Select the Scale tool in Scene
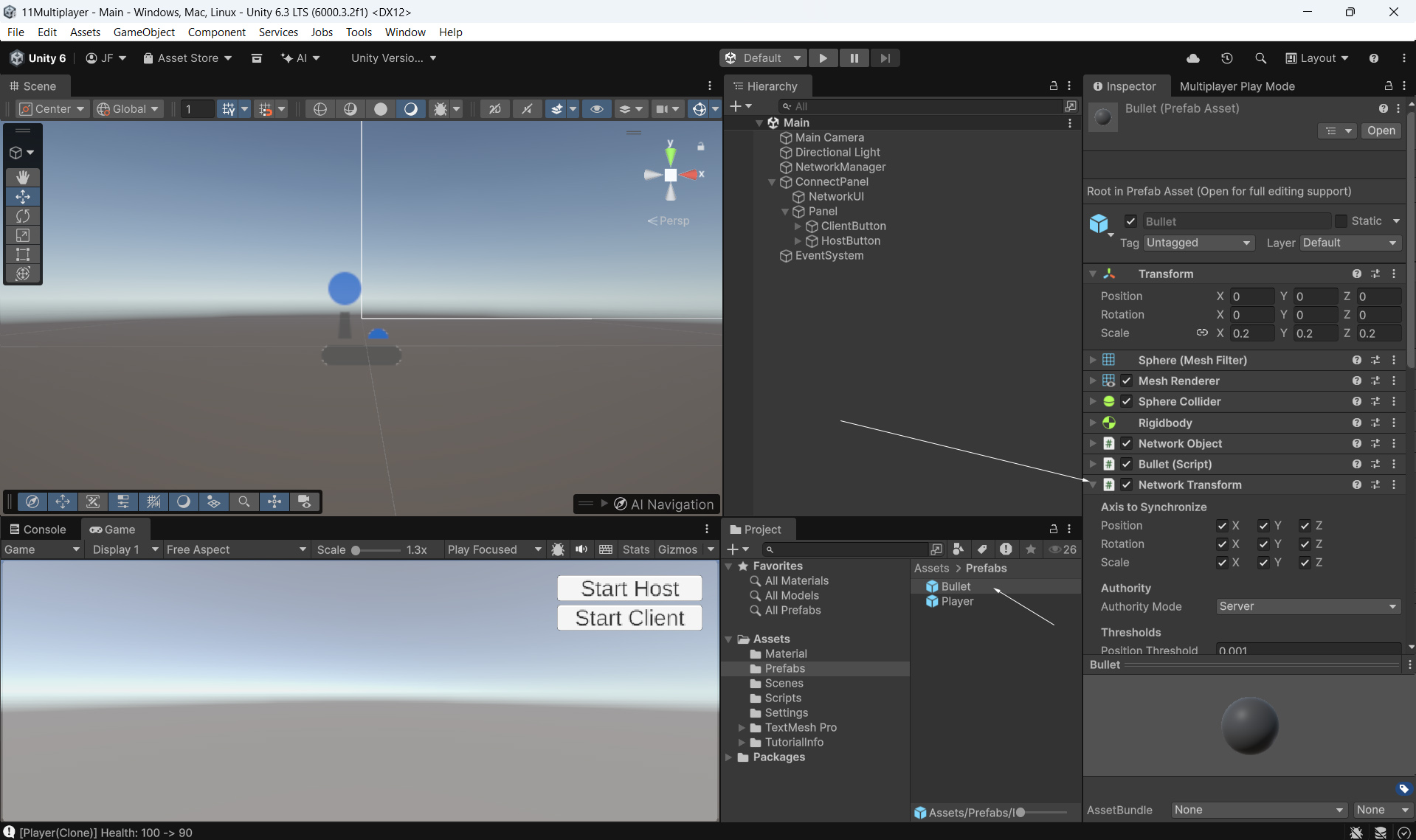Viewport: 1416px width, 840px height. pyautogui.click(x=23, y=235)
